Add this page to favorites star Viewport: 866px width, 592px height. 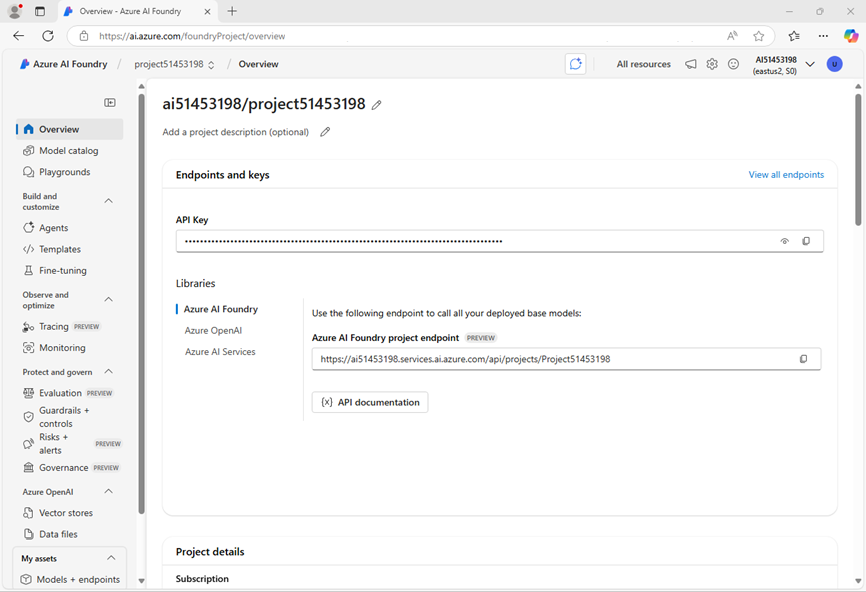759,36
